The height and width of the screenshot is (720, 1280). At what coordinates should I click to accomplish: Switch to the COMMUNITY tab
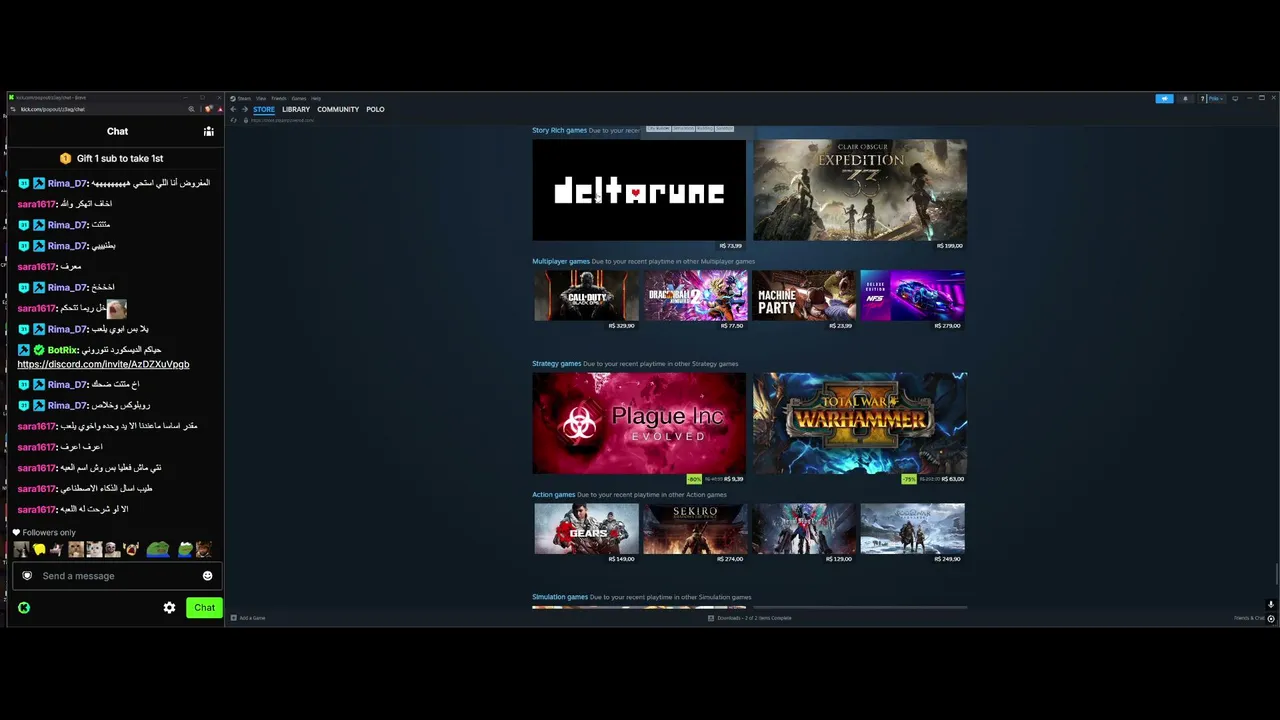[338, 109]
